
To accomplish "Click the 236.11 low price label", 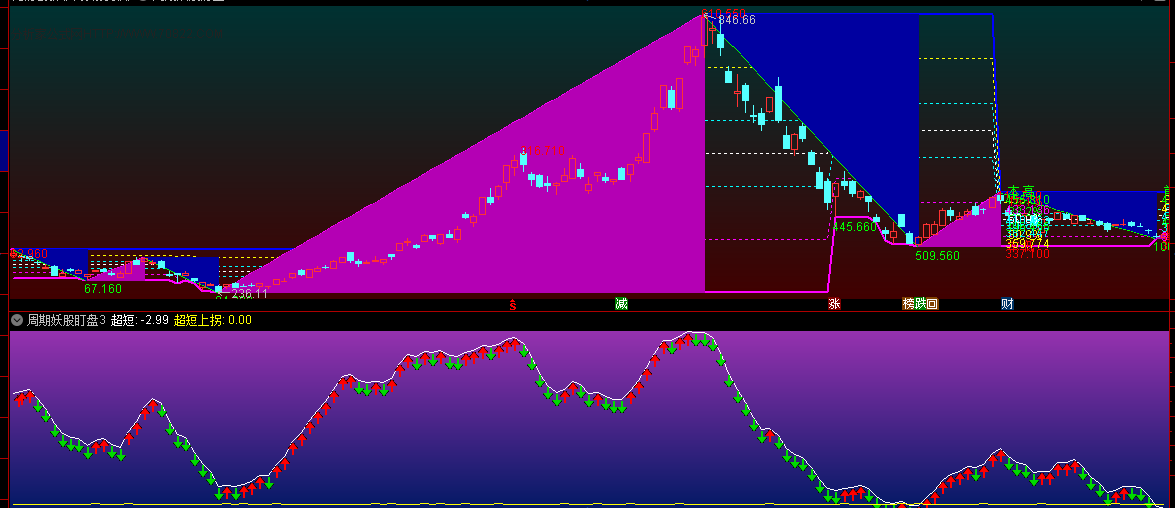I will coord(250,294).
